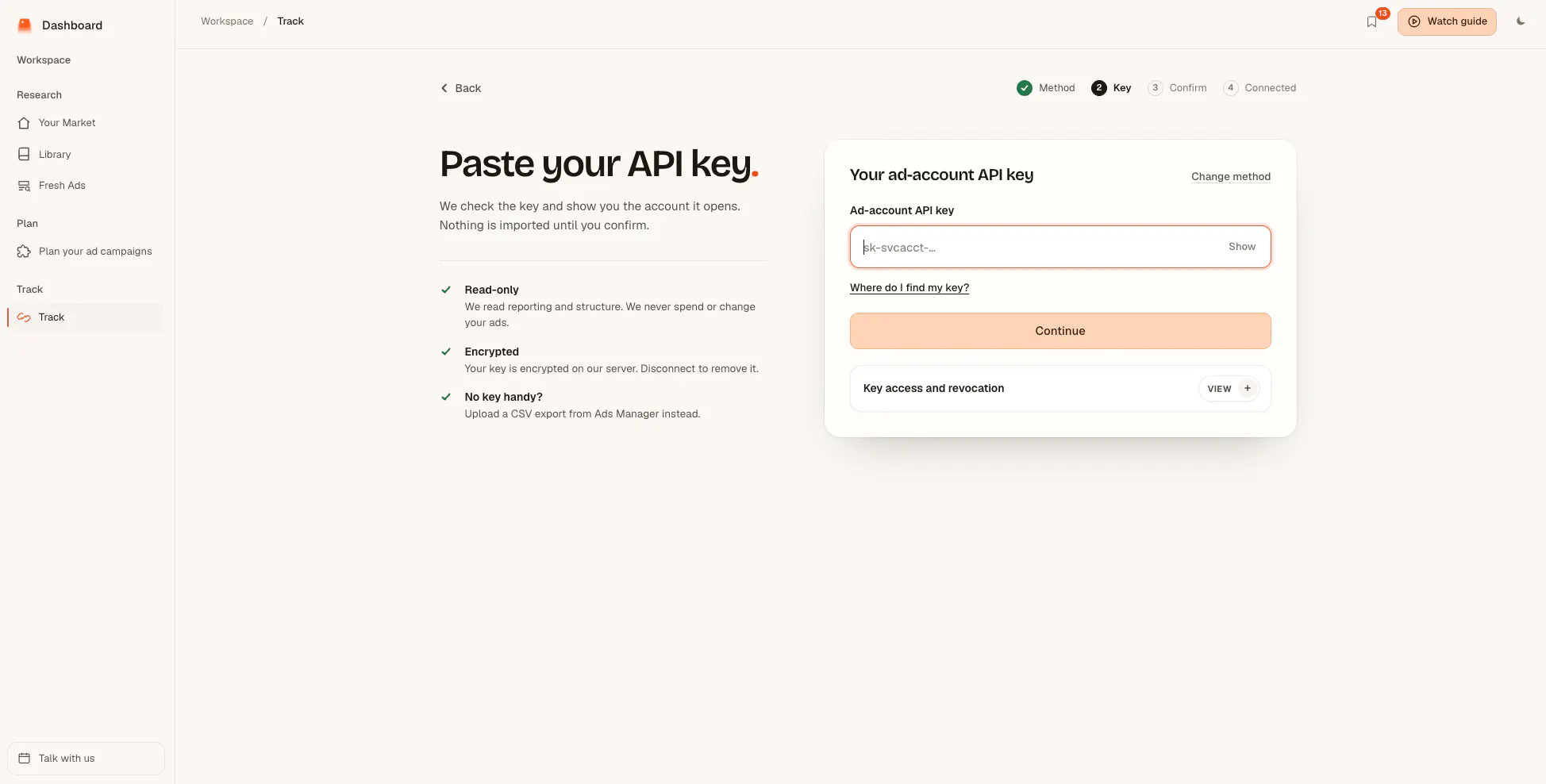Click the Track link icon in sidebar
This screenshot has width=1546, height=784.
click(x=24, y=317)
